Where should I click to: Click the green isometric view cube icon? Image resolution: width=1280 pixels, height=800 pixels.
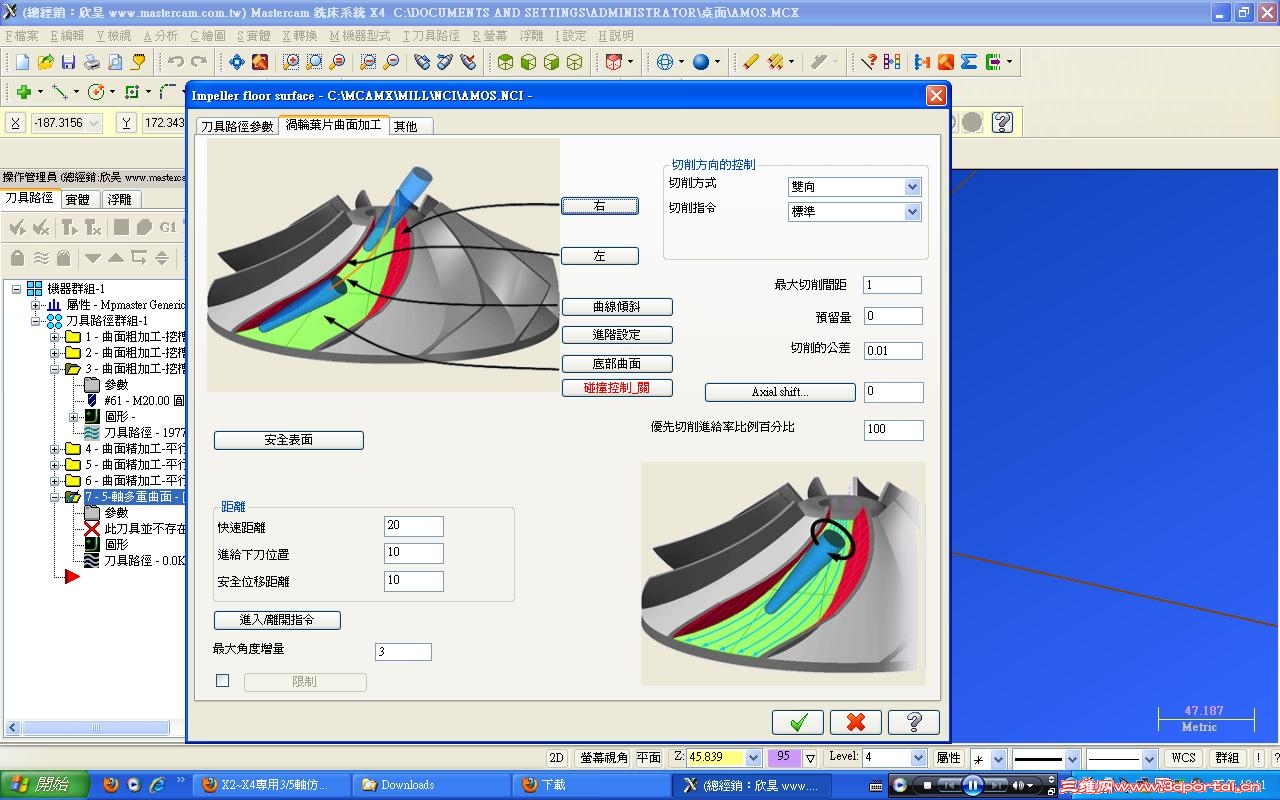tap(505, 62)
